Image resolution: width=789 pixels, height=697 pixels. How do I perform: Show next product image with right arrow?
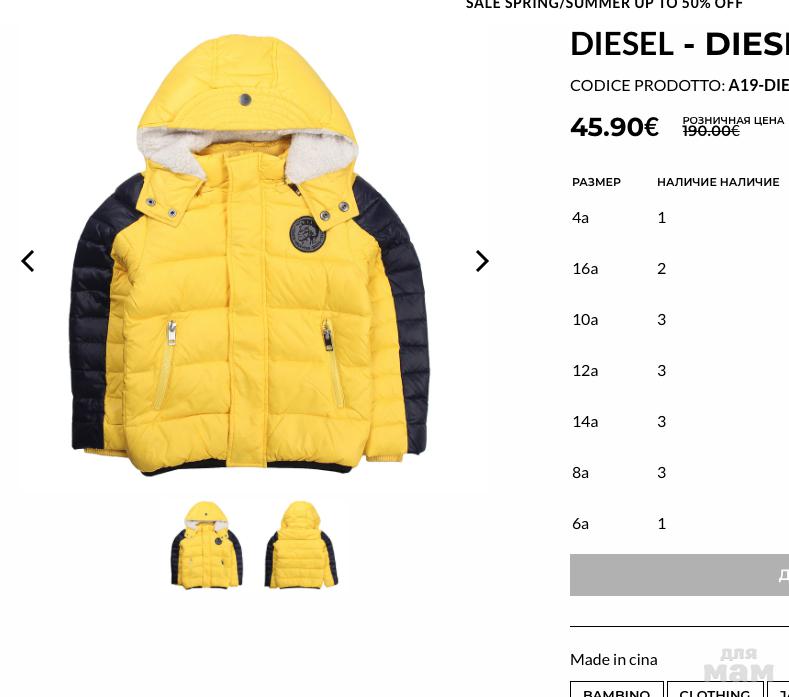482,261
